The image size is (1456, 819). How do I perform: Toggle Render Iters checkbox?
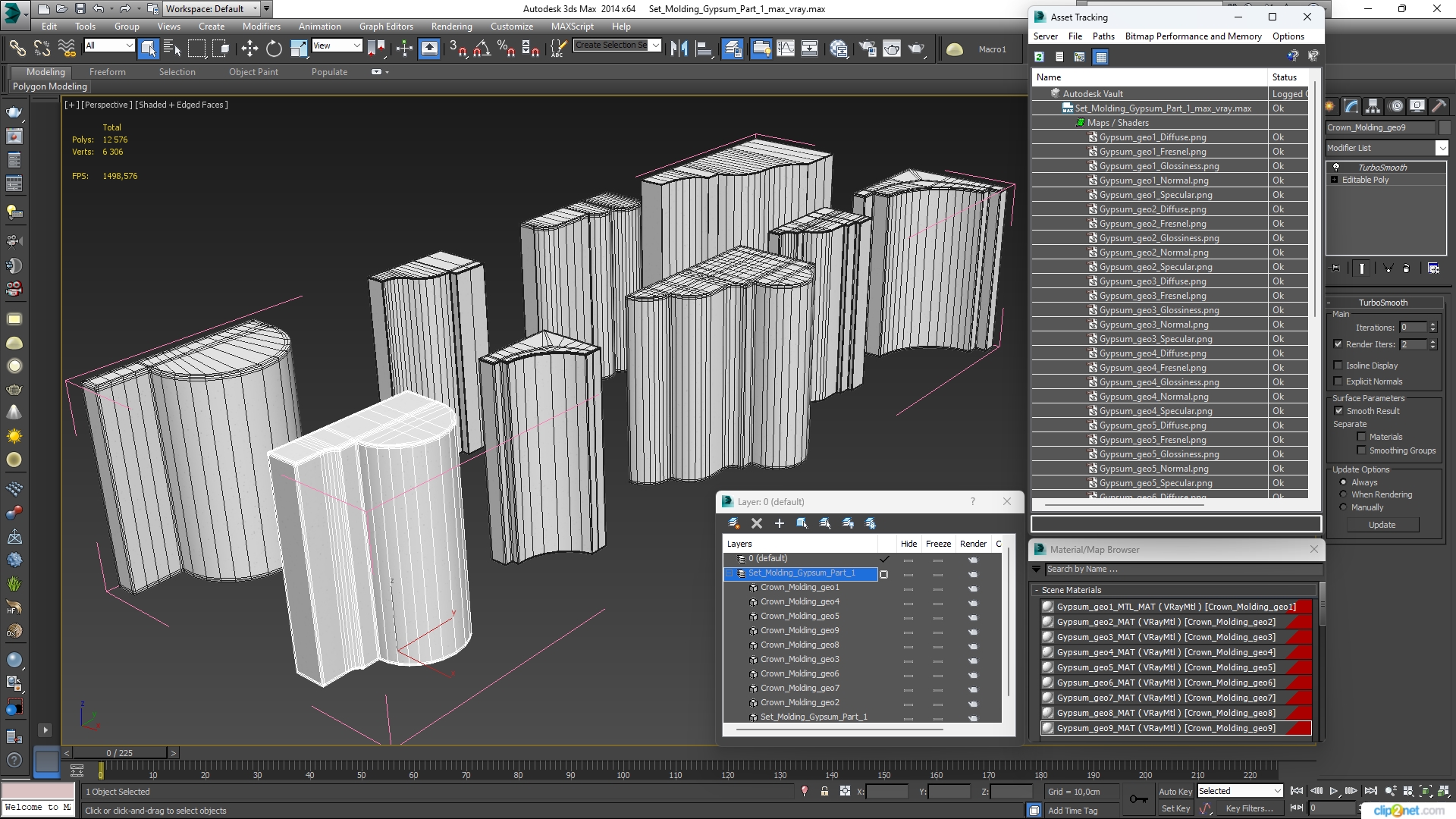tap(1338, 344)
